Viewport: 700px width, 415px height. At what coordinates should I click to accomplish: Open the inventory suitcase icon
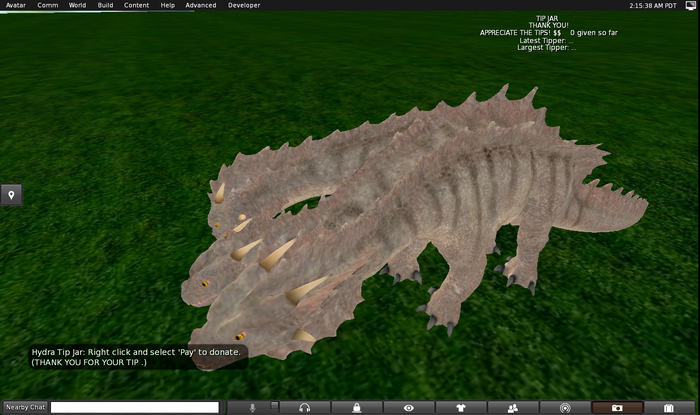click(668, 407)
